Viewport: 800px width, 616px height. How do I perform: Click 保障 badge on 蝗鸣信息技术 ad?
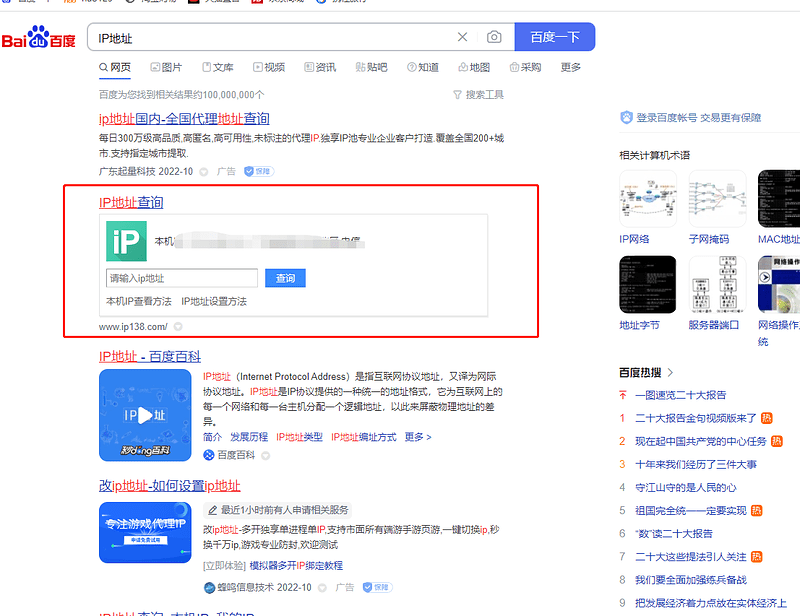point(378,587)
